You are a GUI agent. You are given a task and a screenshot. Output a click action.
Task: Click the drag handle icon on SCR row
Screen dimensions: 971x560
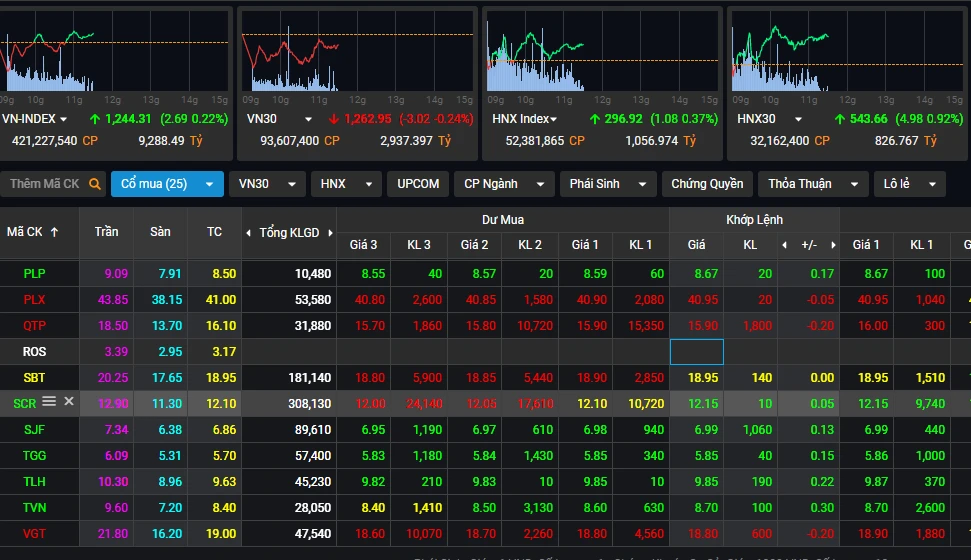pos(49,401)
